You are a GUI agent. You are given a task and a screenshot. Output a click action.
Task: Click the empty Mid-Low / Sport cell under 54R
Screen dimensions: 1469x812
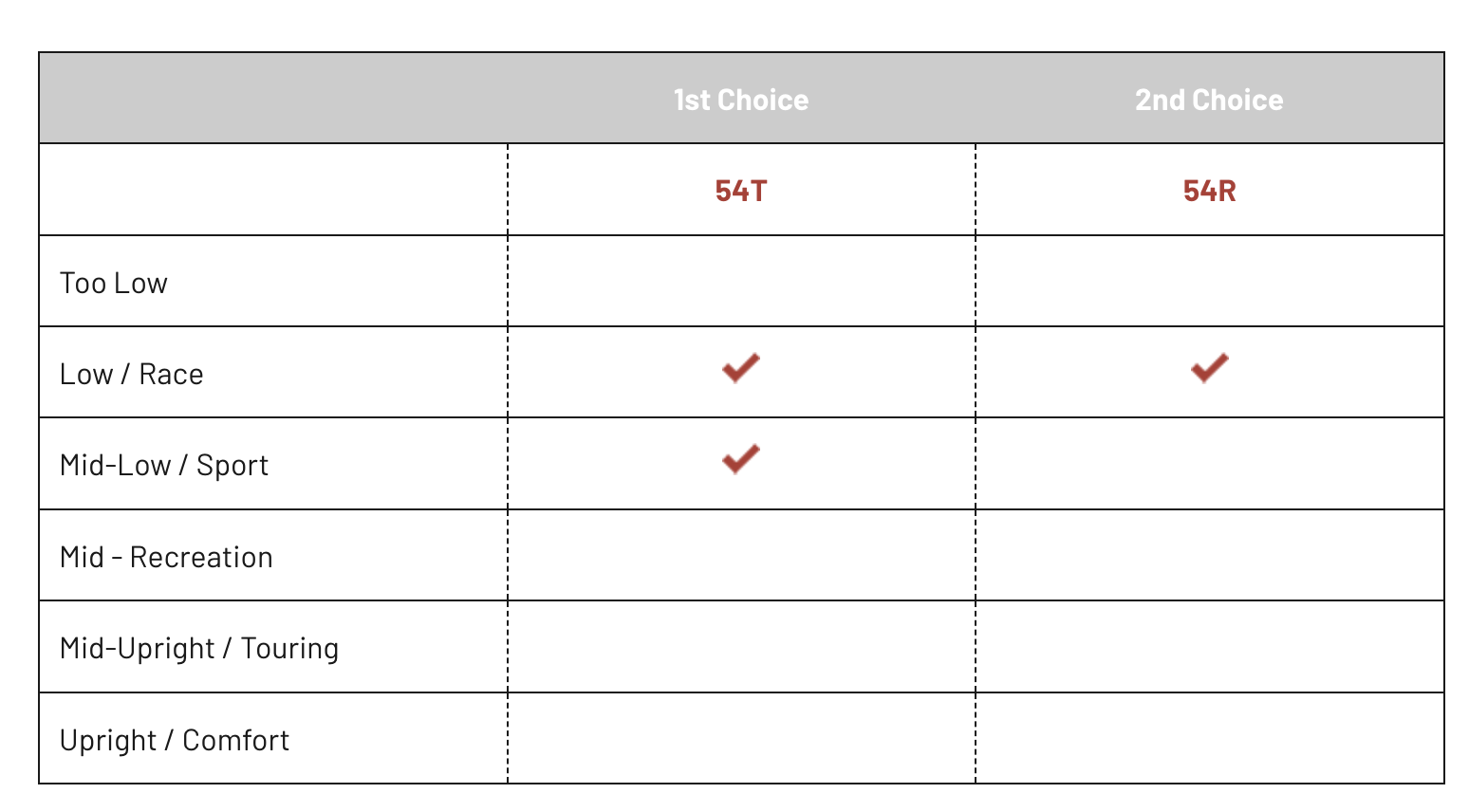[1209, 464]
